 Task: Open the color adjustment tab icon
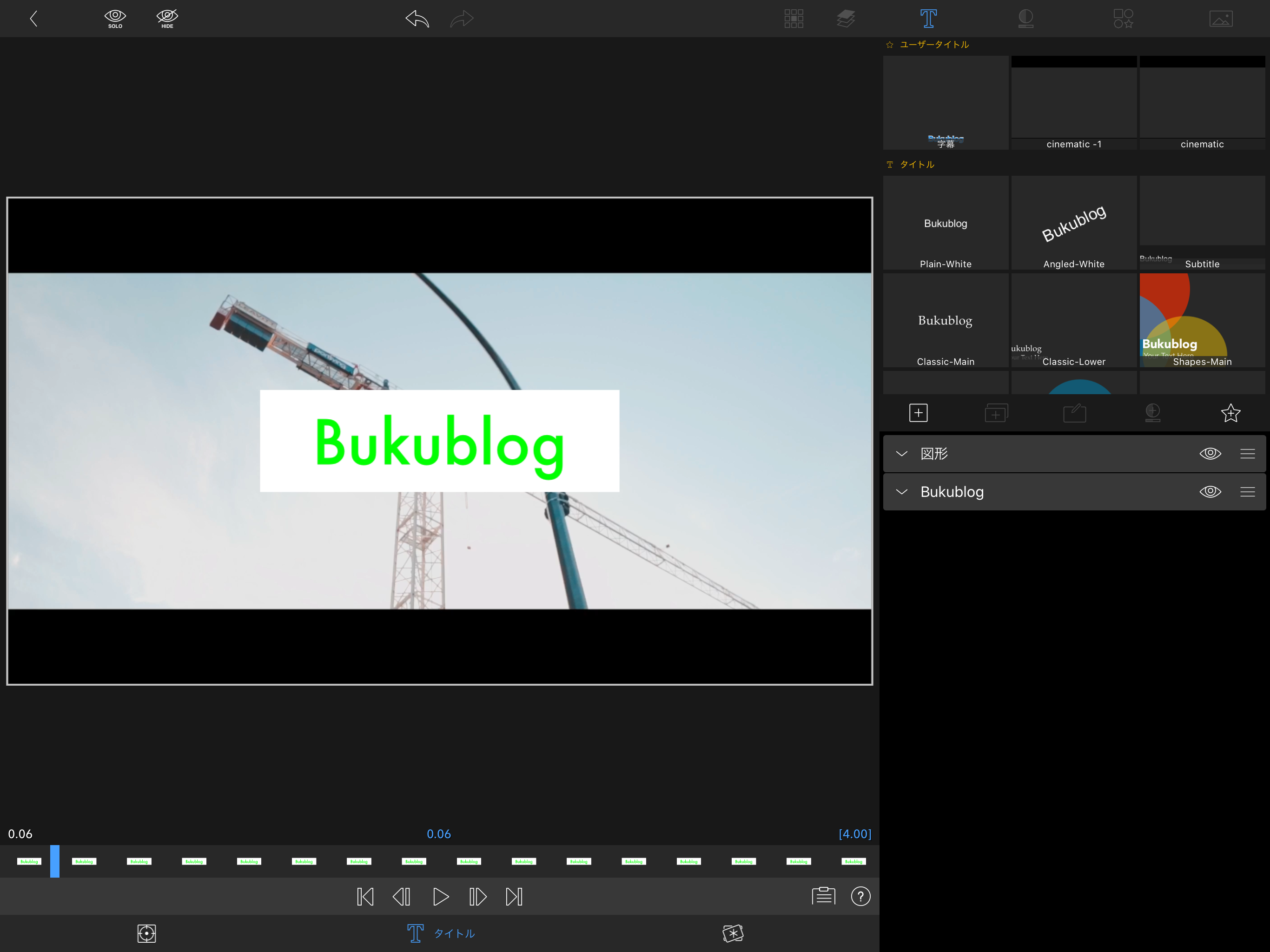(1026, 19)
